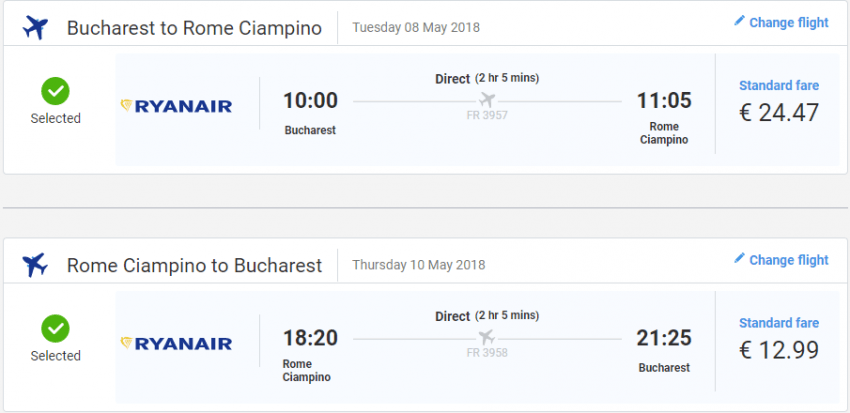The image size is (850, 413).
Task: Click the small plane icon above FR 3958
Action: point(488,337)
